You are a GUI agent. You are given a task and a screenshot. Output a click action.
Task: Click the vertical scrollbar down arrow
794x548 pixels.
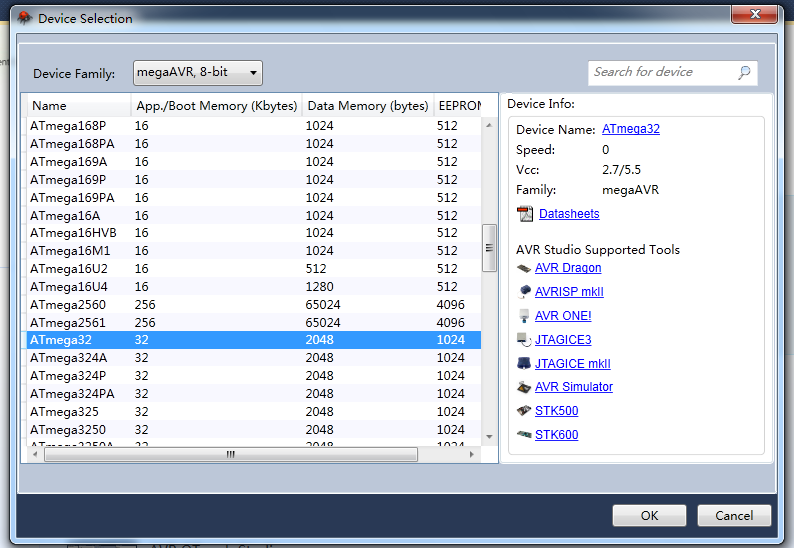click(489, 437)
